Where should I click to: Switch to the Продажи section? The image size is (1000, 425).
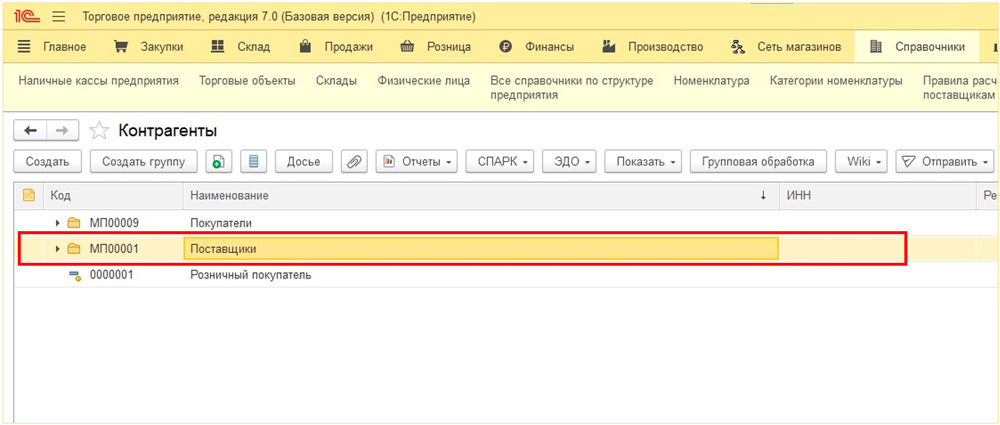point(336,47)
